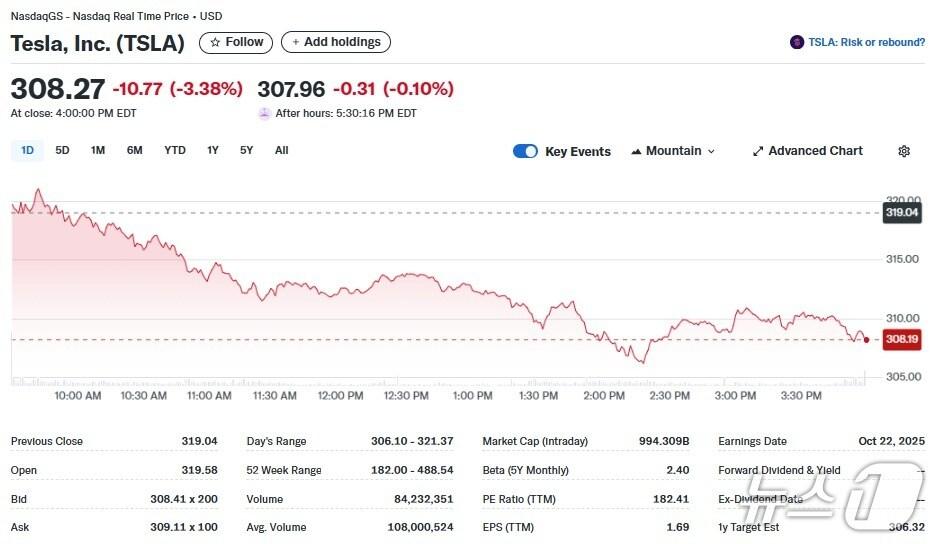Click the 319.04 previous close label
The image size is (937, 544).
pyautogui.click(x=902, y=212)
